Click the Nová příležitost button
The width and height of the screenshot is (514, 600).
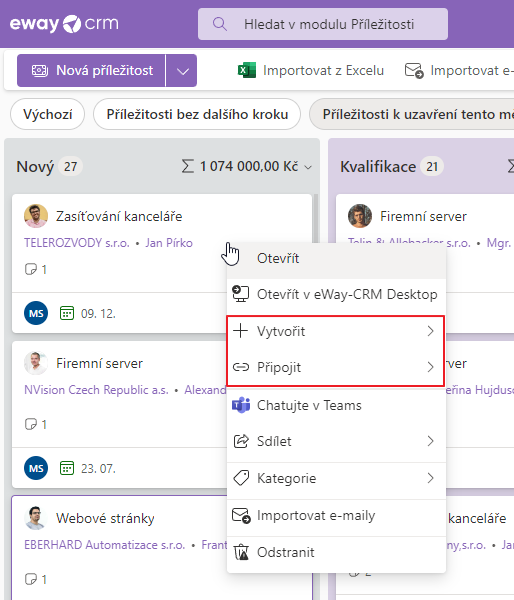[91, 70]
